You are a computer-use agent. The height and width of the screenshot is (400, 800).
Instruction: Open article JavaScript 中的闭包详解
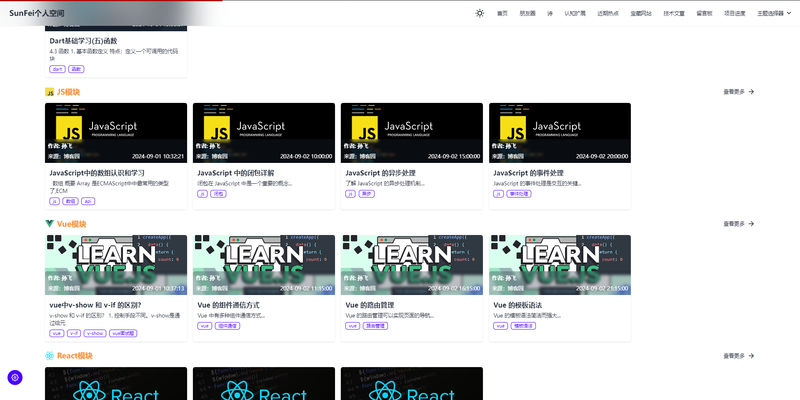236,173
